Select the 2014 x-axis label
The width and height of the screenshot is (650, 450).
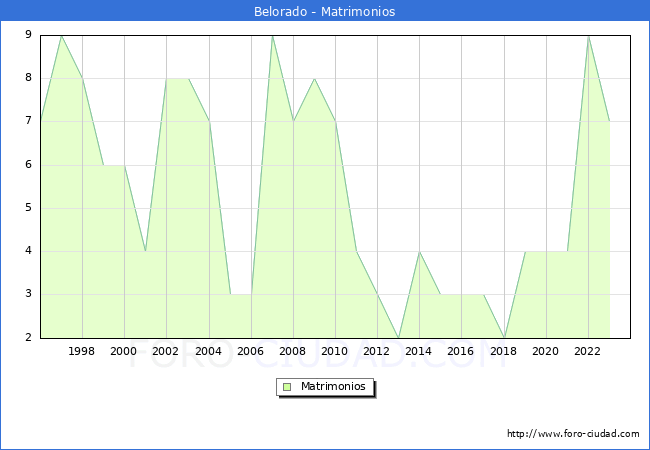418,351
